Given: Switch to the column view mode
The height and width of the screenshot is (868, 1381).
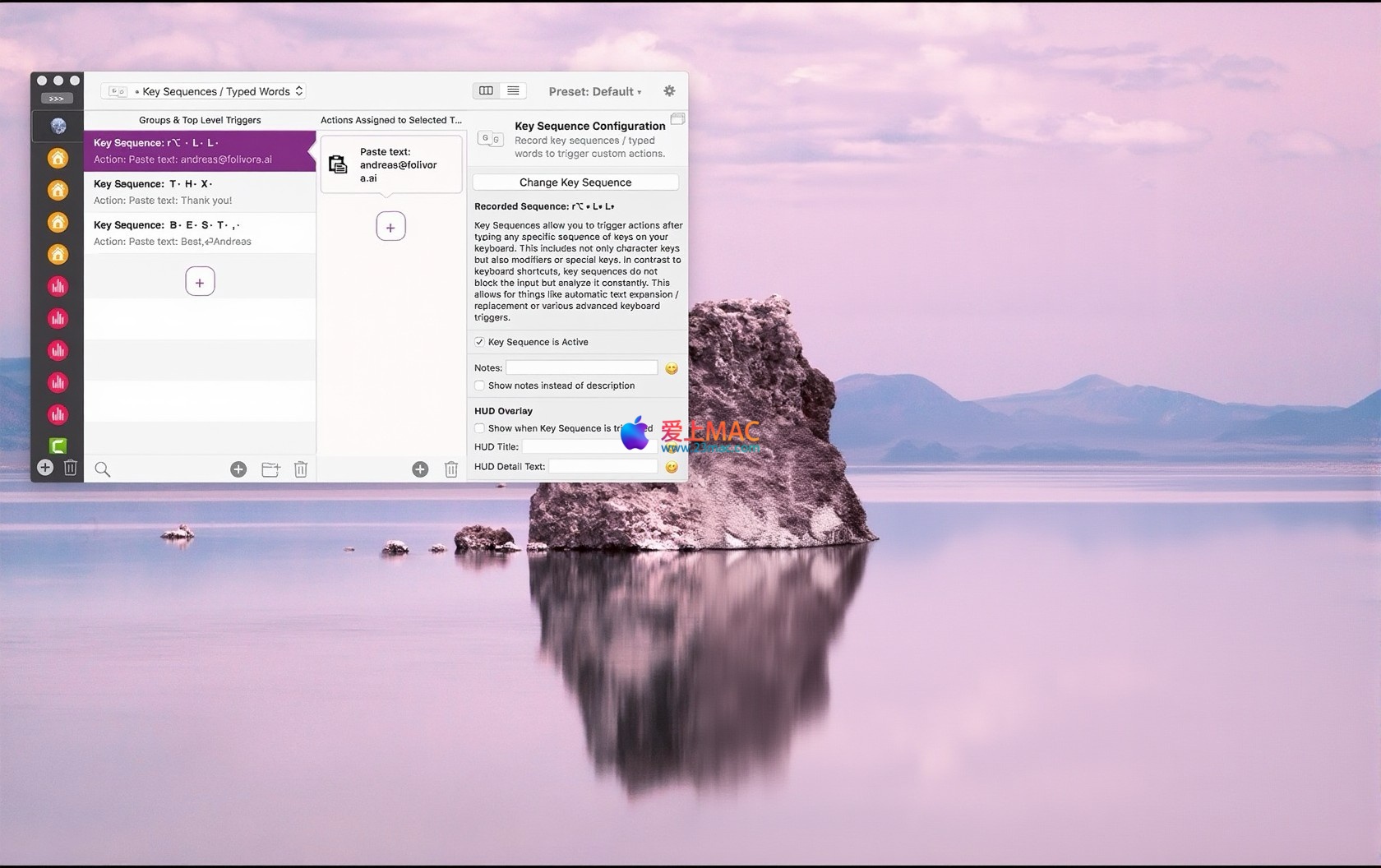Looking at the screenshot, I should click(x=486, y=90).
